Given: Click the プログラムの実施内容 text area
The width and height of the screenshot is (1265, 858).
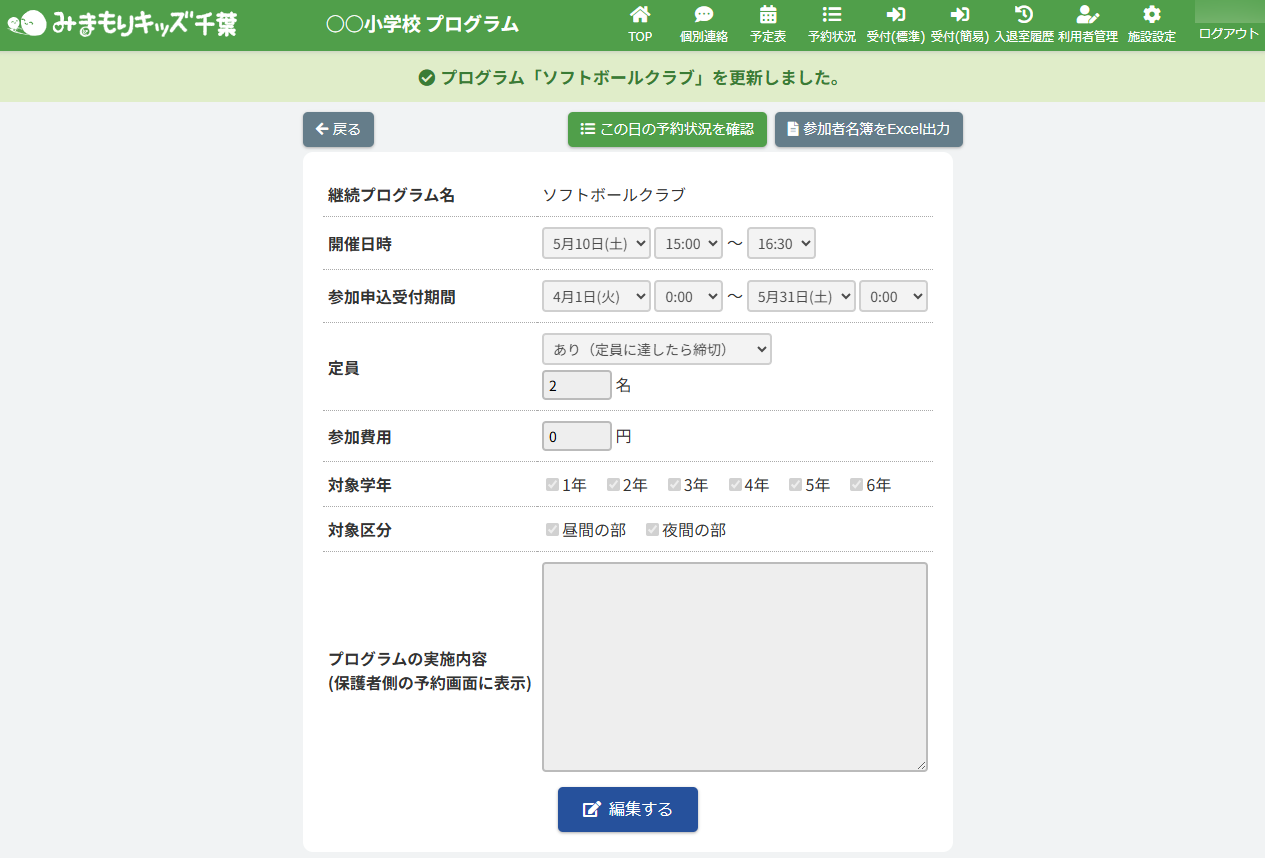Looking at the screenshot, I should 734,666.
